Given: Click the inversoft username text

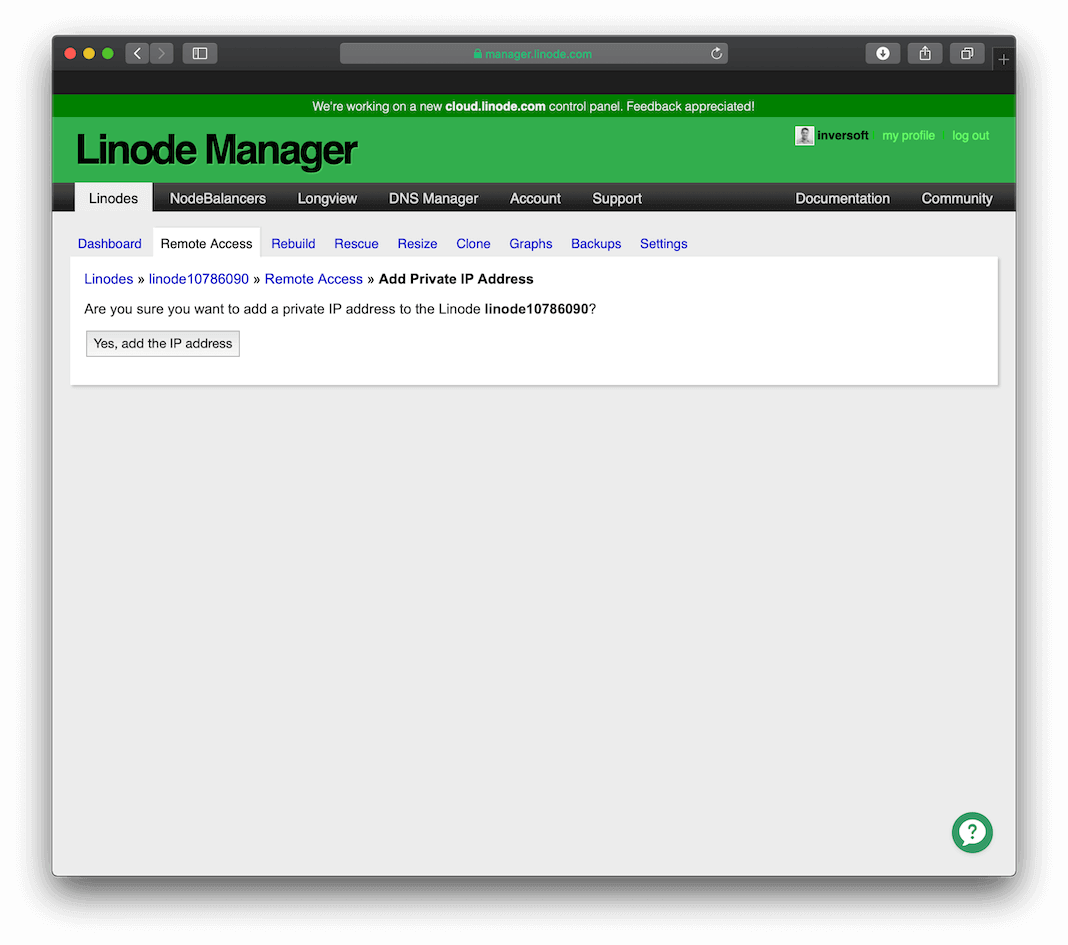Looking at the screenshot, I should [x=843, y=136].
